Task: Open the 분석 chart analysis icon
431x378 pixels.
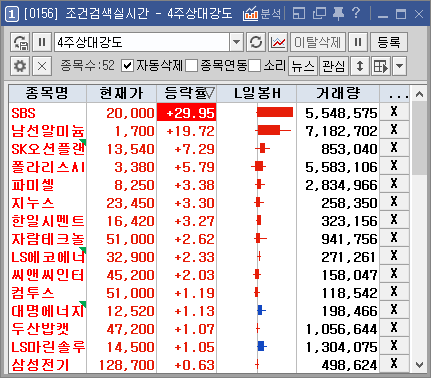Action: 262,14
